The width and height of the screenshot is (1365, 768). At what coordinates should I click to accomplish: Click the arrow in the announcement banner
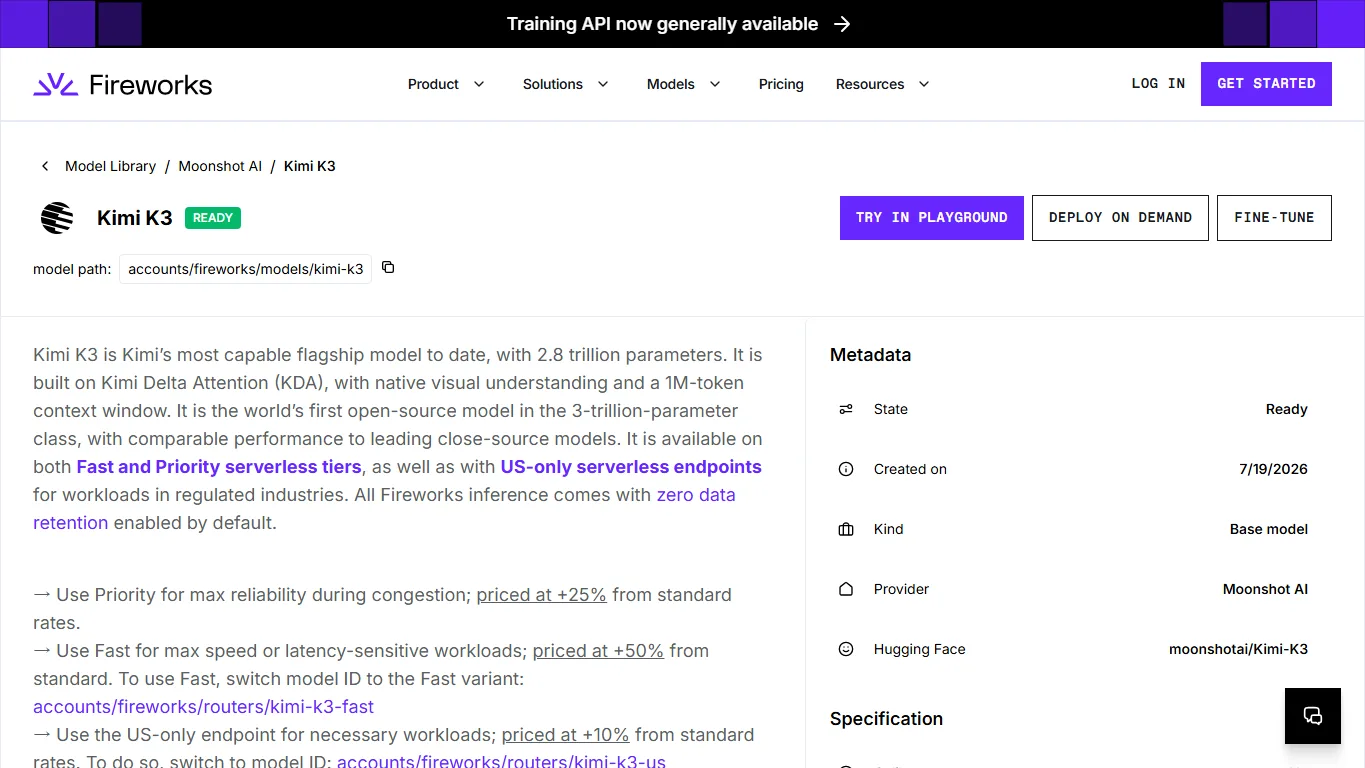(x=842, y=24)
